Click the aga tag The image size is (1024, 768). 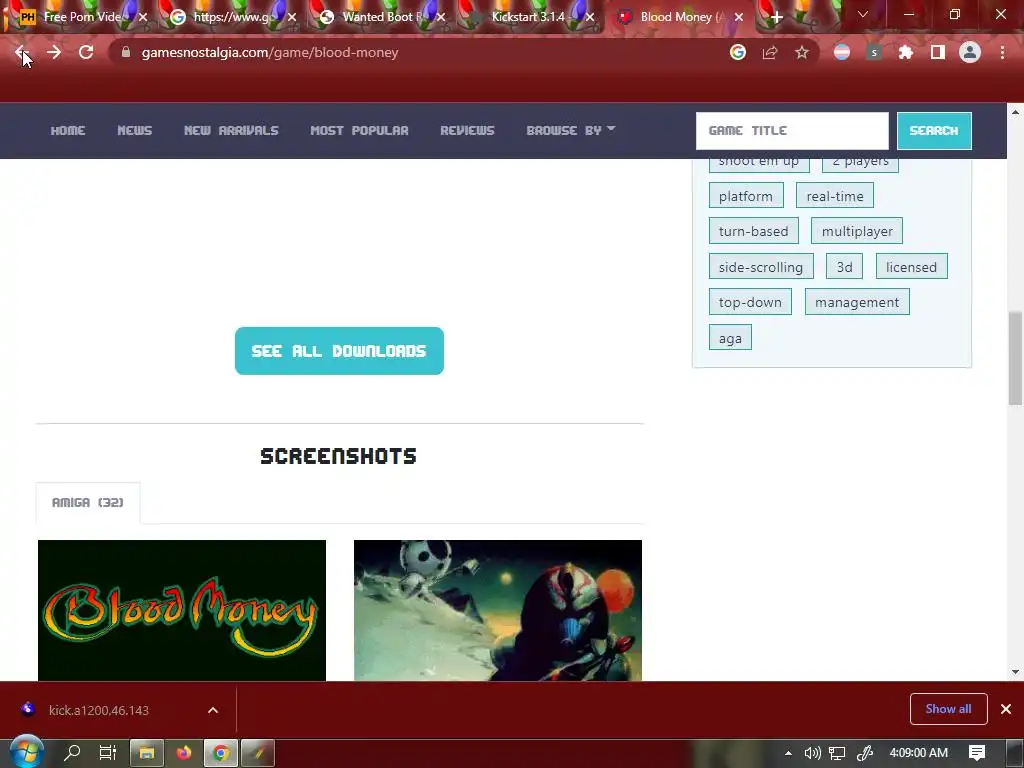(730, 338)
